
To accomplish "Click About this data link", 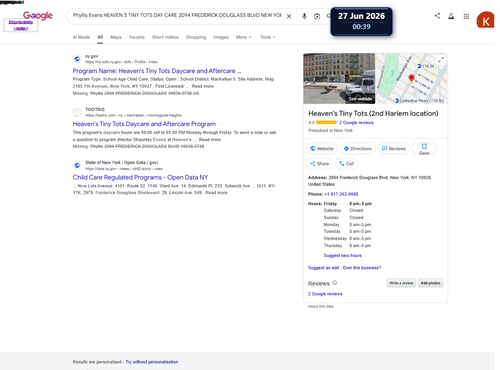I will [321, 306].
